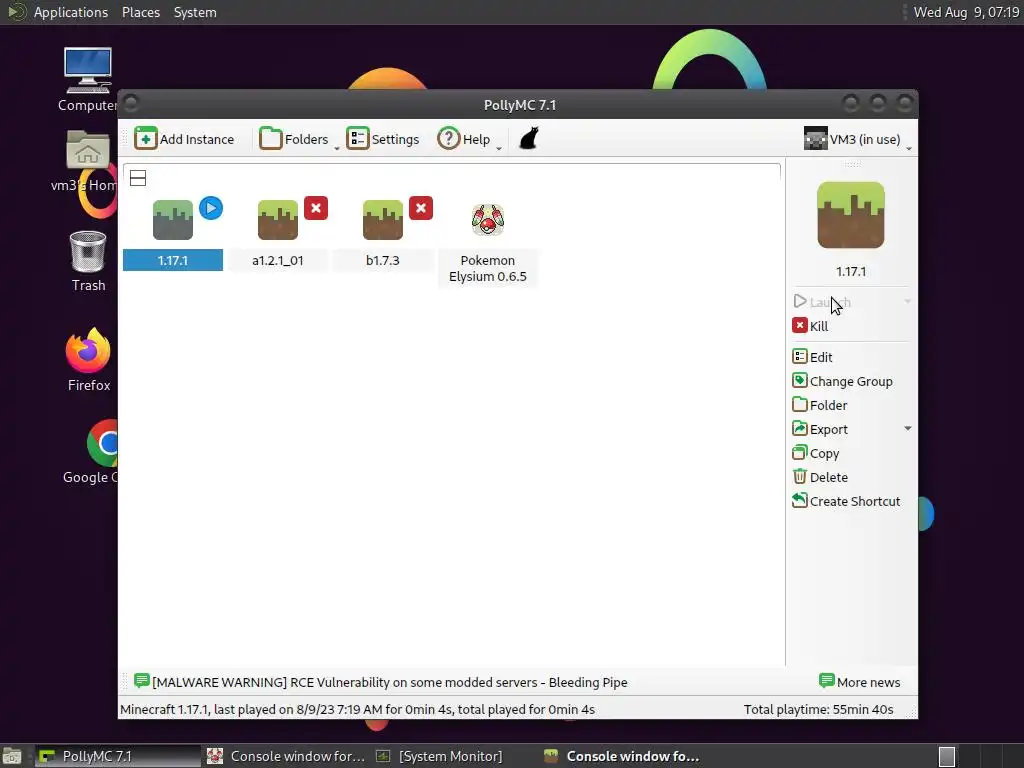Screen dimensions: 1024x768
Task: Click Create Shortcut in sidebar
Action: click(x=846, y=502)
